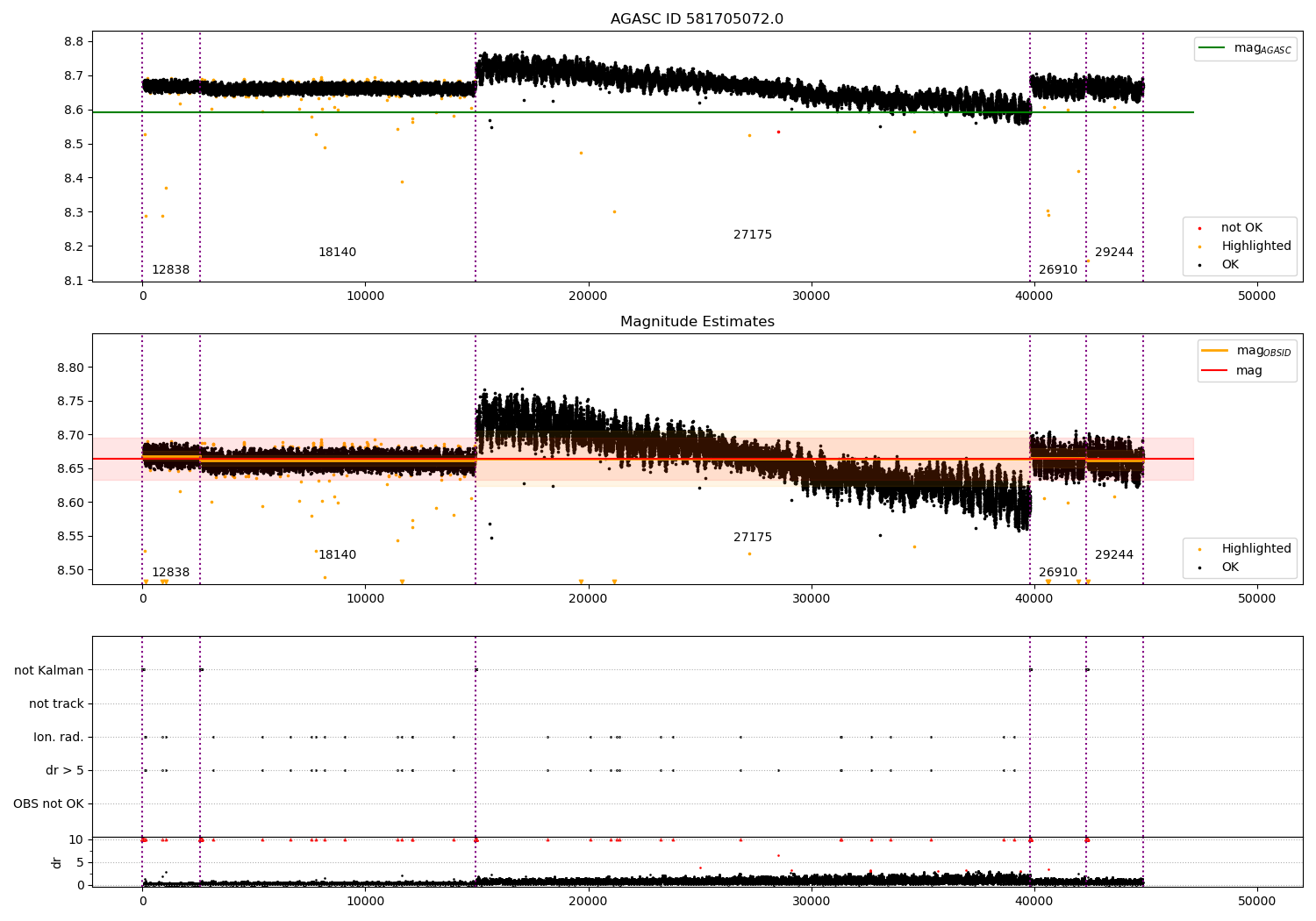Viewport: 1316px width, 921px height.
Task: Click the 8.60 y-axis tick label
Action: (70, 503)
